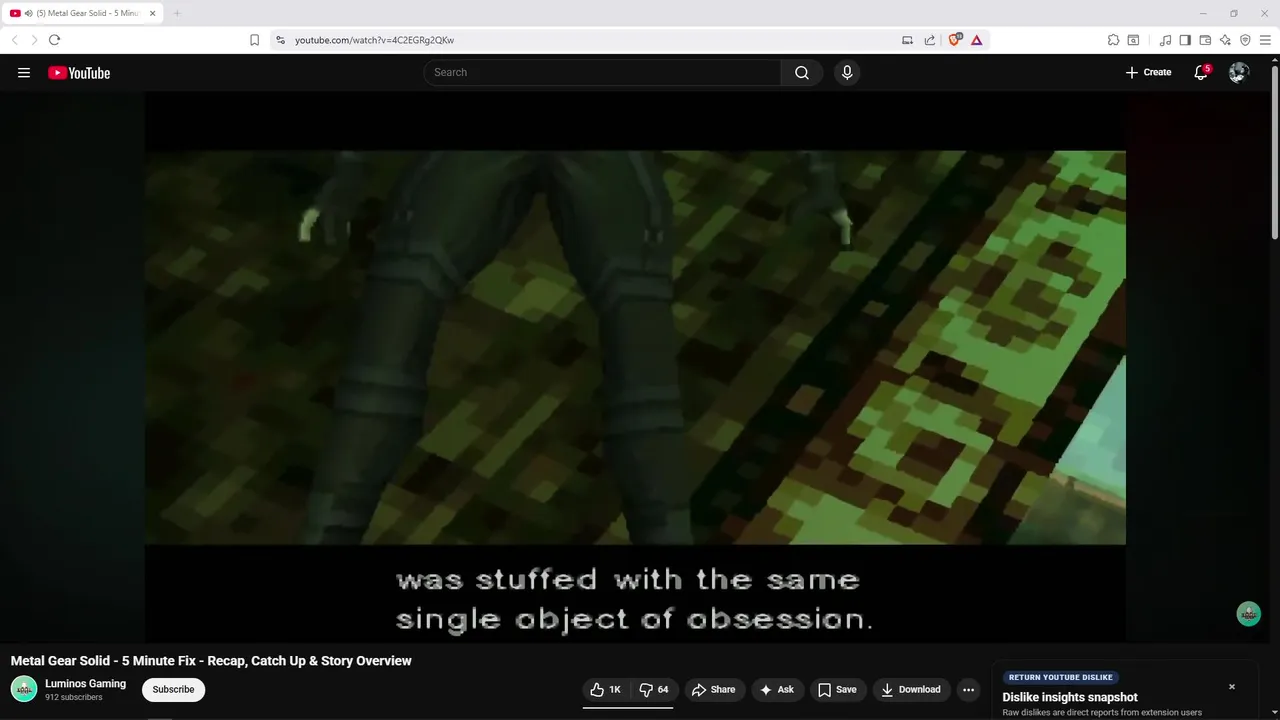The width and height of the screenshot is (1280, 720).
Task: Open the Brave VPN shield icon
Action: [x=1245, y=40]
